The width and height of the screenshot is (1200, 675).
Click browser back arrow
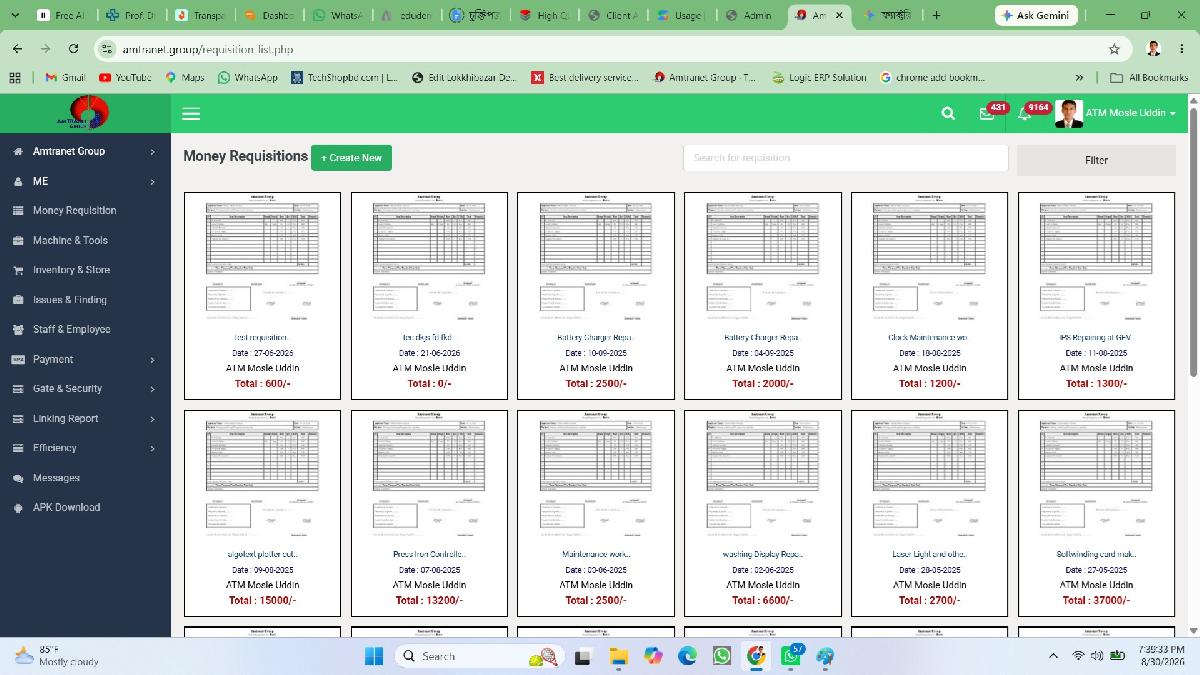pyautogui.click(x=18, y=48)
